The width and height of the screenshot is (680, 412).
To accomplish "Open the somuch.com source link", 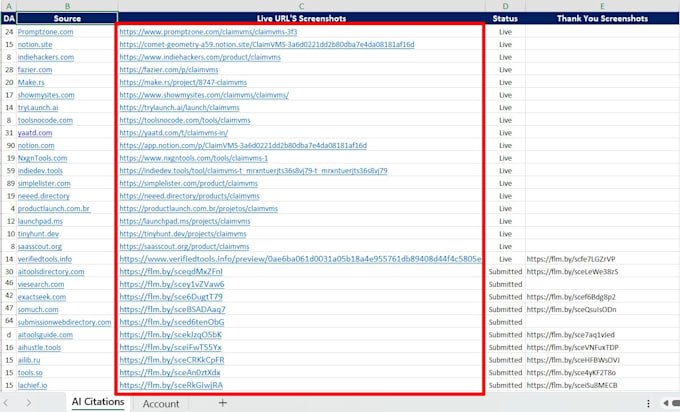I will pos(38,309).
